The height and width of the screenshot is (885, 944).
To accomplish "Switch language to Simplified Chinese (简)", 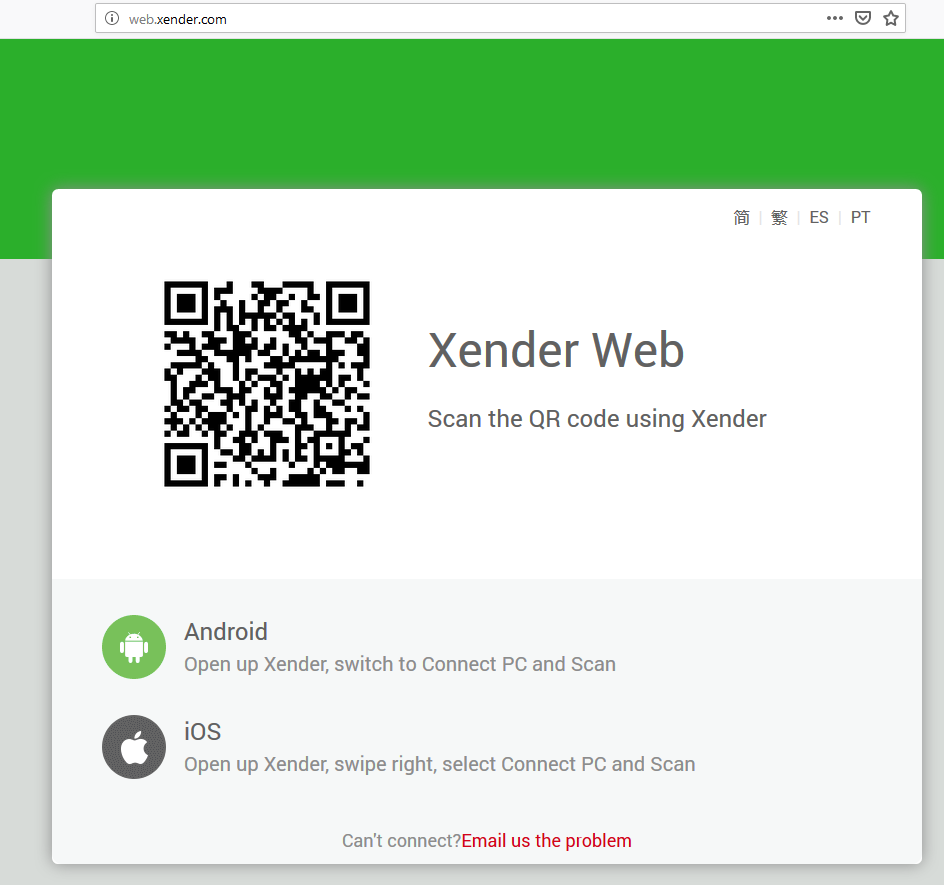I will pyautogui.click(x=741, y=217).
